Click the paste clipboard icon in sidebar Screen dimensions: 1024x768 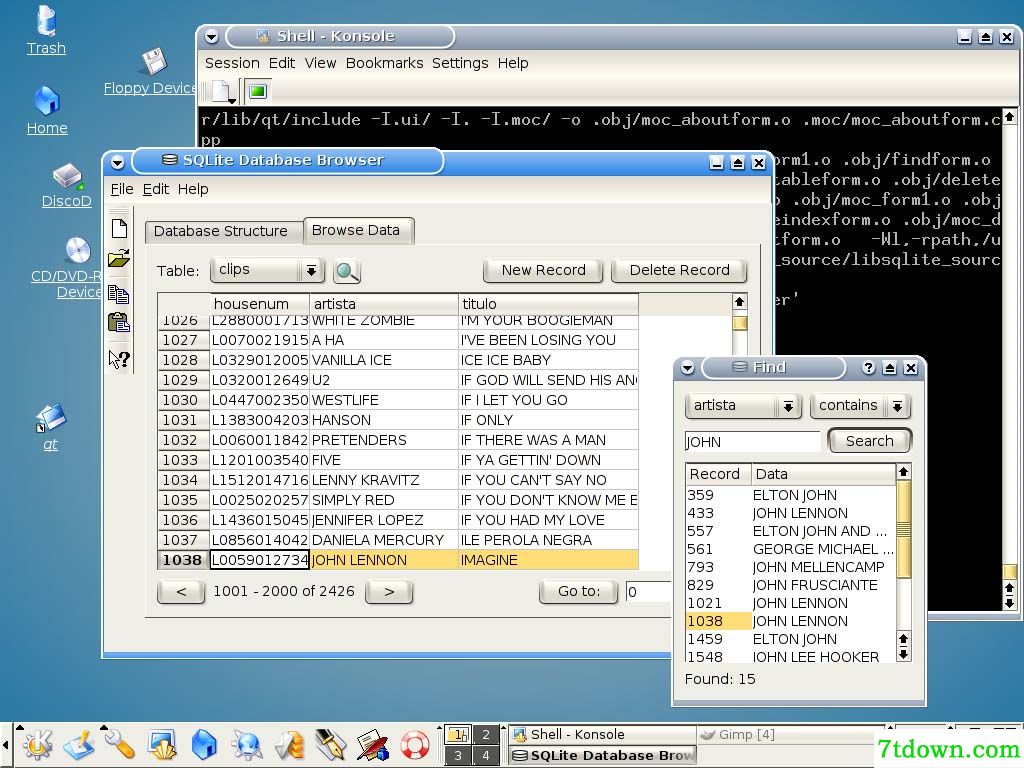pos(119,323)
